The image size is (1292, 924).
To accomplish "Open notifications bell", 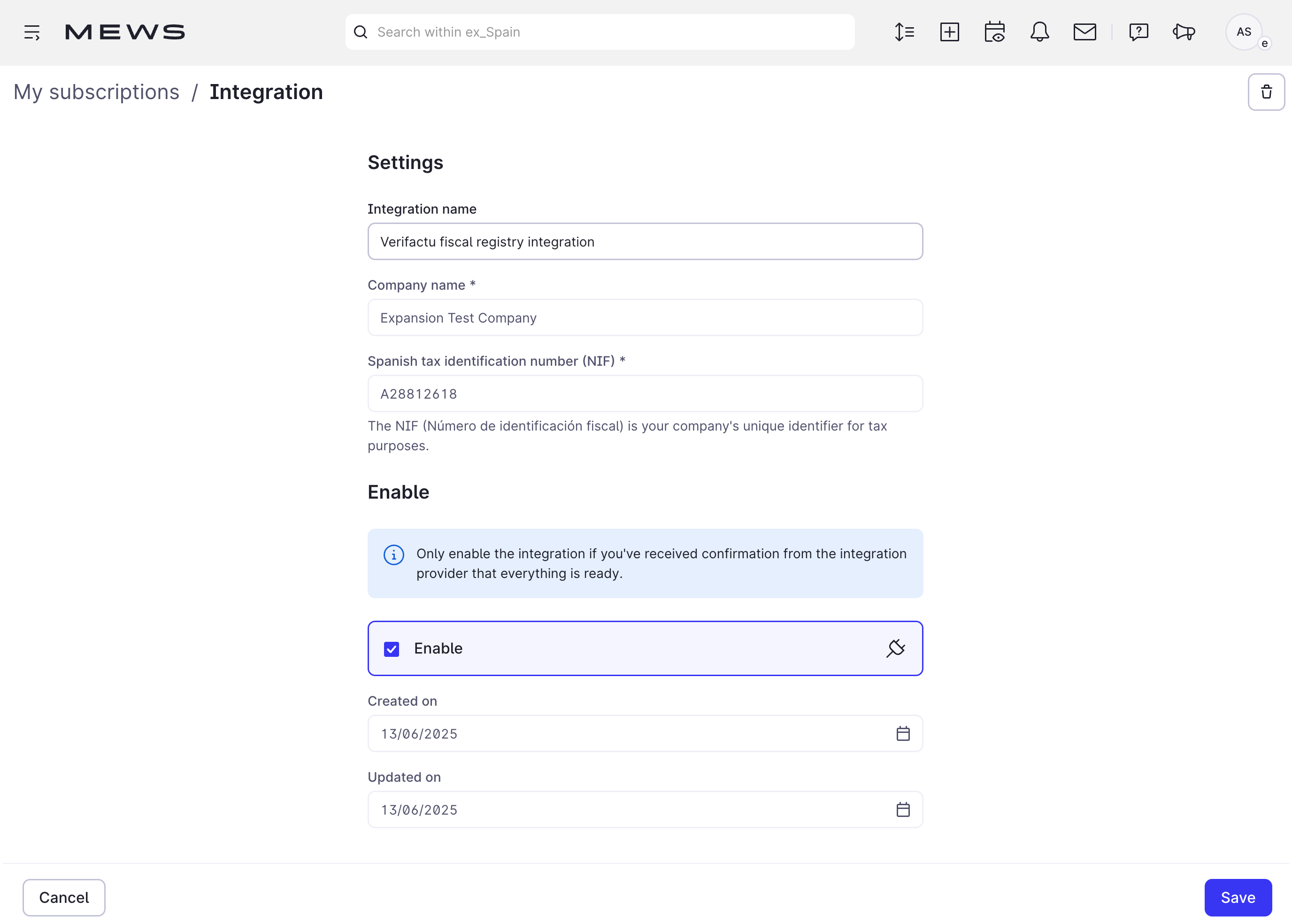I will pyautogui.click(x=1039, y=32).
